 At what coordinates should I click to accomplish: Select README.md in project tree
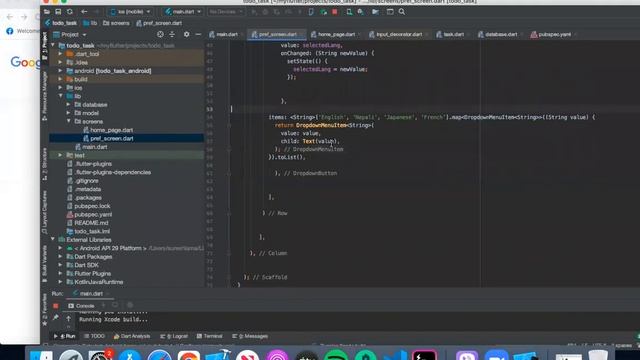[x=91, y=223]
